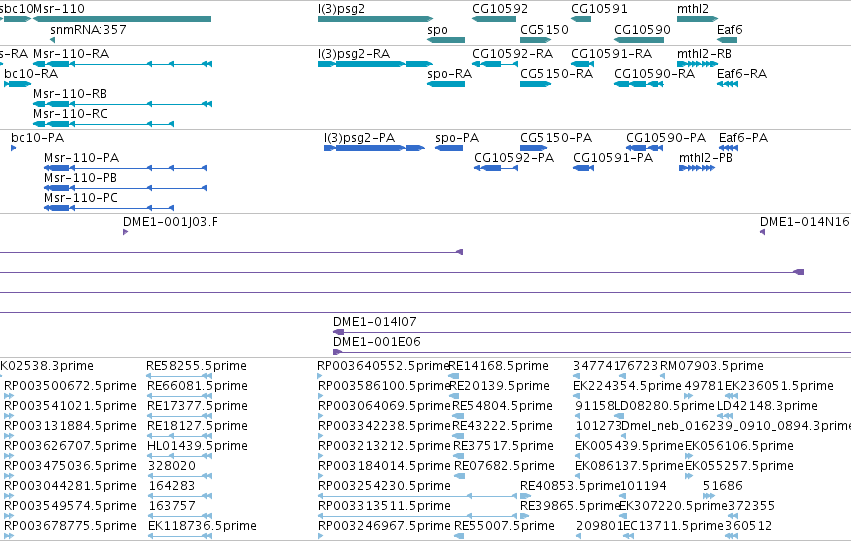The image size is (851, 541).
Task: Select the EK118736.5prime EST
Action: click(179, 536)
